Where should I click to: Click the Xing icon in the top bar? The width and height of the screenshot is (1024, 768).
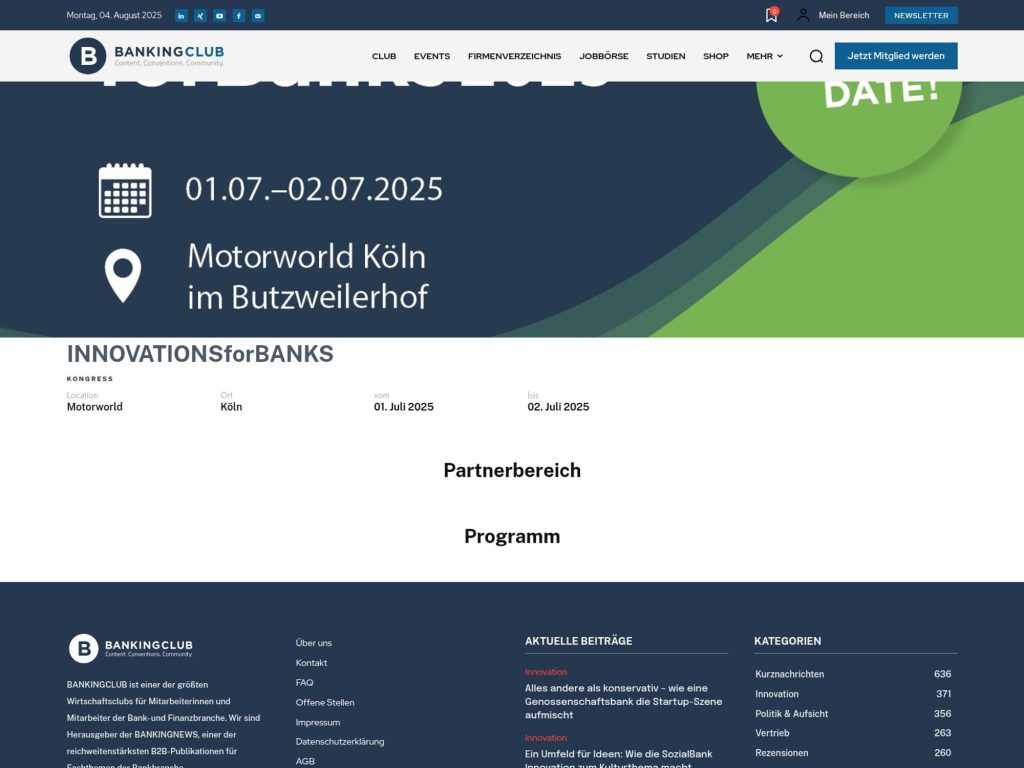pyautogui.click(x=200, y=15)
